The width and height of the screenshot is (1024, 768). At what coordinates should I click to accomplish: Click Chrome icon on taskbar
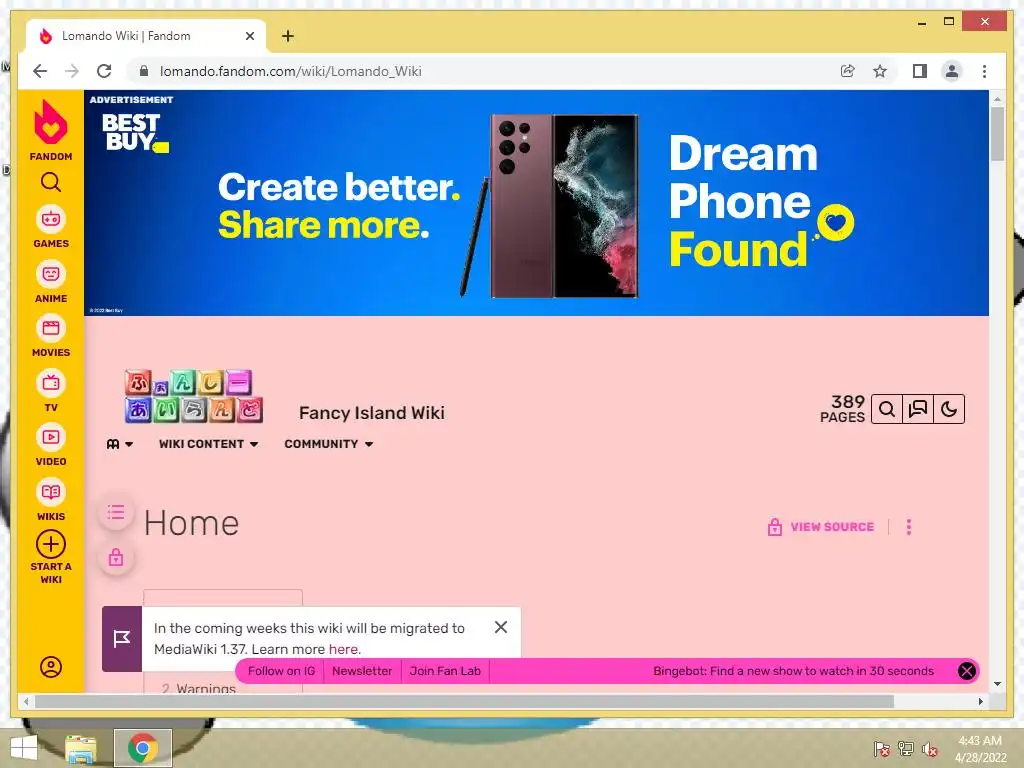[143, 748]
